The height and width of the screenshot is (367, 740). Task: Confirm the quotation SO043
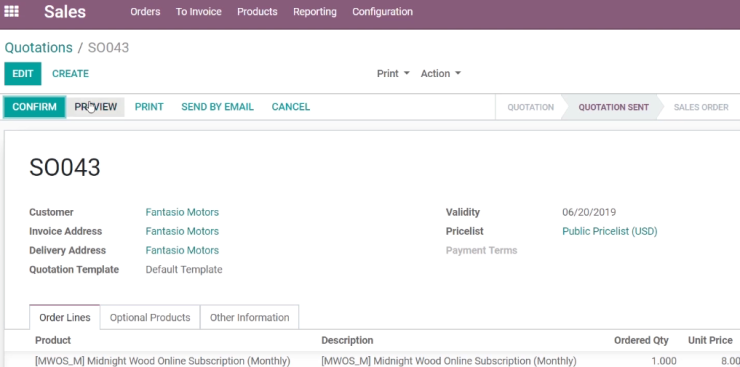tap(34, 107)
